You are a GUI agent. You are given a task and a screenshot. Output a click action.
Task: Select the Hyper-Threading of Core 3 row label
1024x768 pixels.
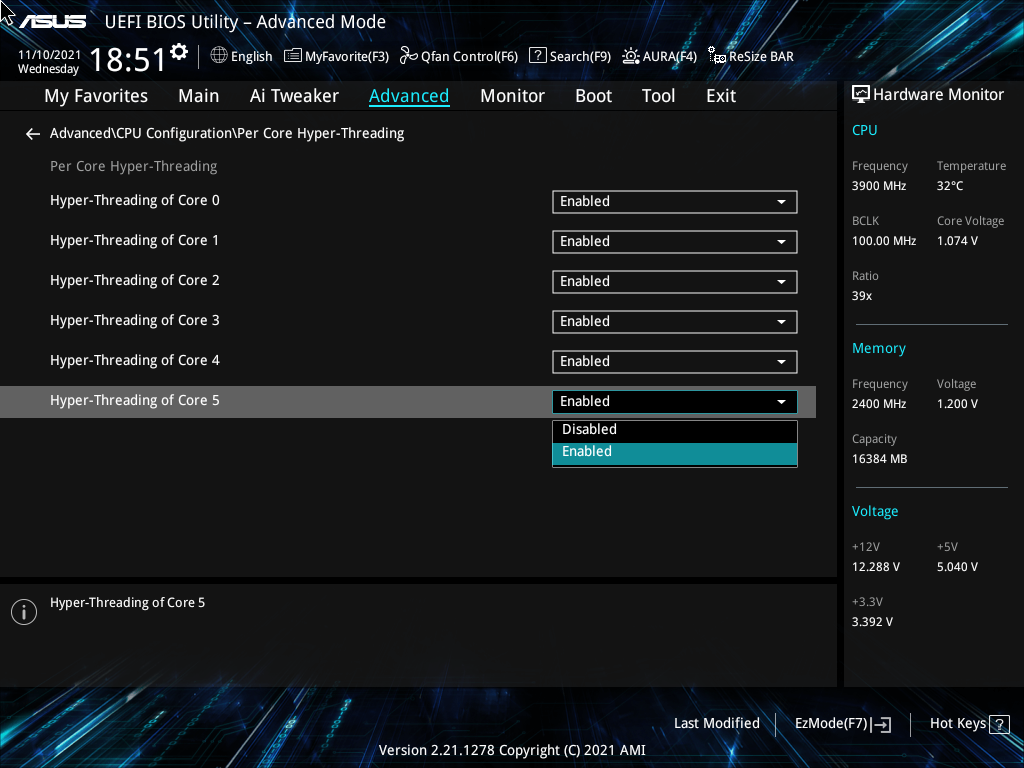coord(135,320)
